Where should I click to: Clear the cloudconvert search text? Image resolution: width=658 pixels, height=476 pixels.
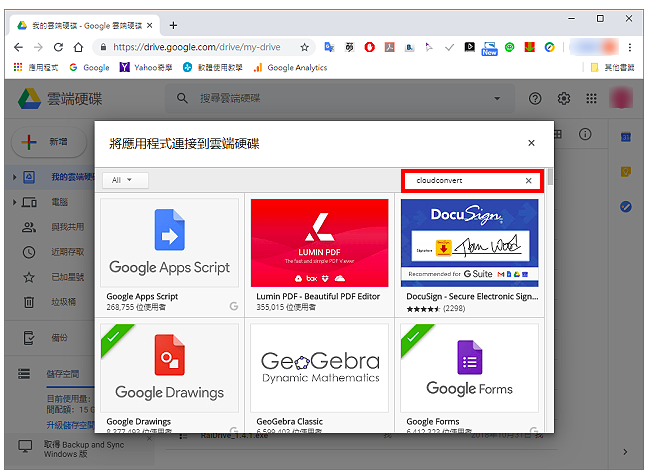coord(529,180)
